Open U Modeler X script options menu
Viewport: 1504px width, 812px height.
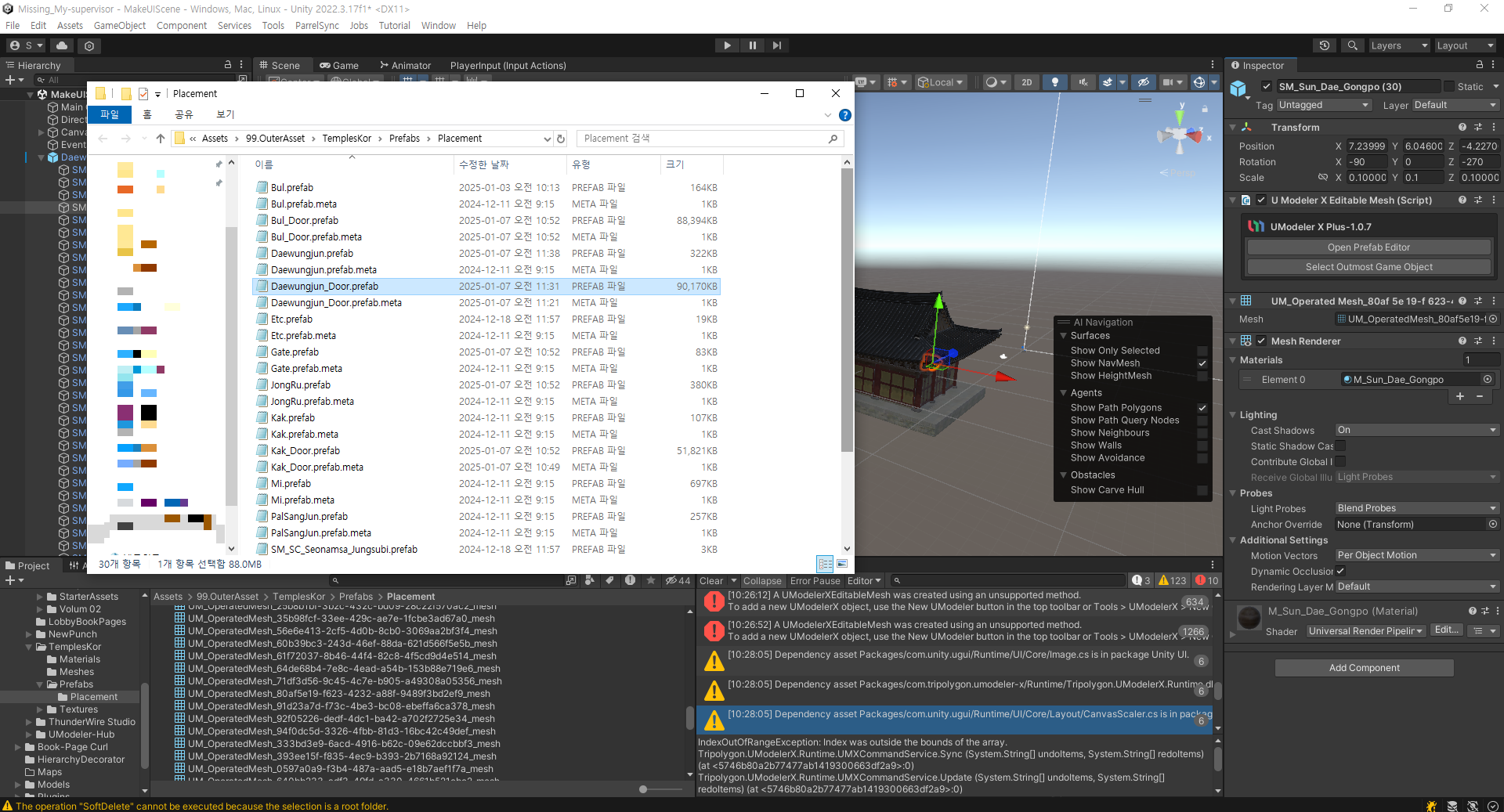point(1494,200)
